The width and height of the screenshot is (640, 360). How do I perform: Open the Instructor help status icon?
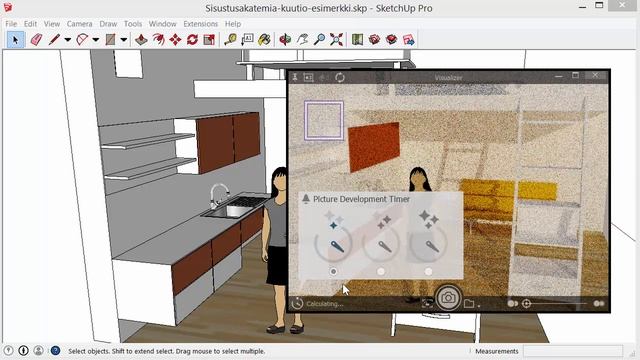[56, 351]
